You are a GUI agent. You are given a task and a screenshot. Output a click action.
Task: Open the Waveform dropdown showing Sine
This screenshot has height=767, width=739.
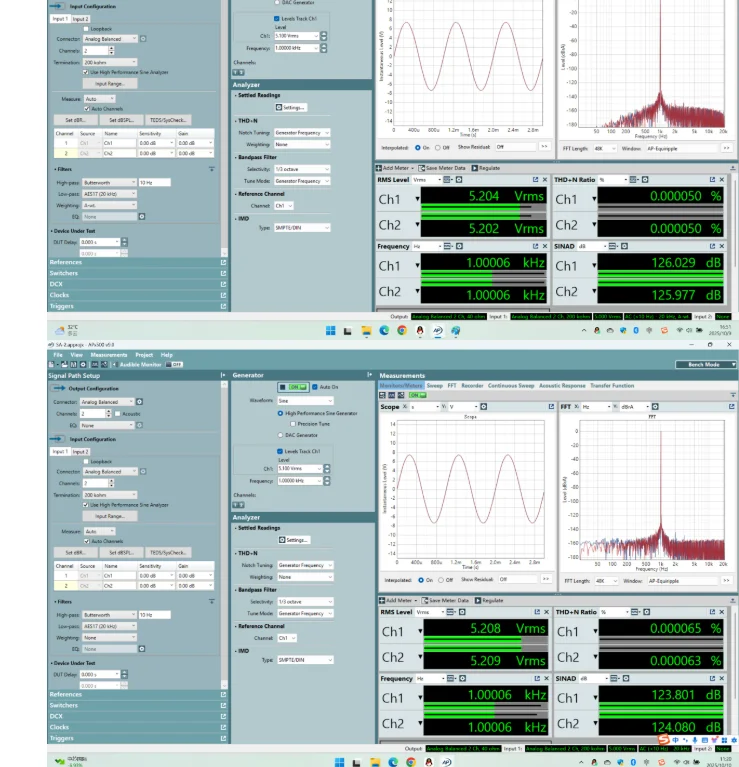point(305,401)
